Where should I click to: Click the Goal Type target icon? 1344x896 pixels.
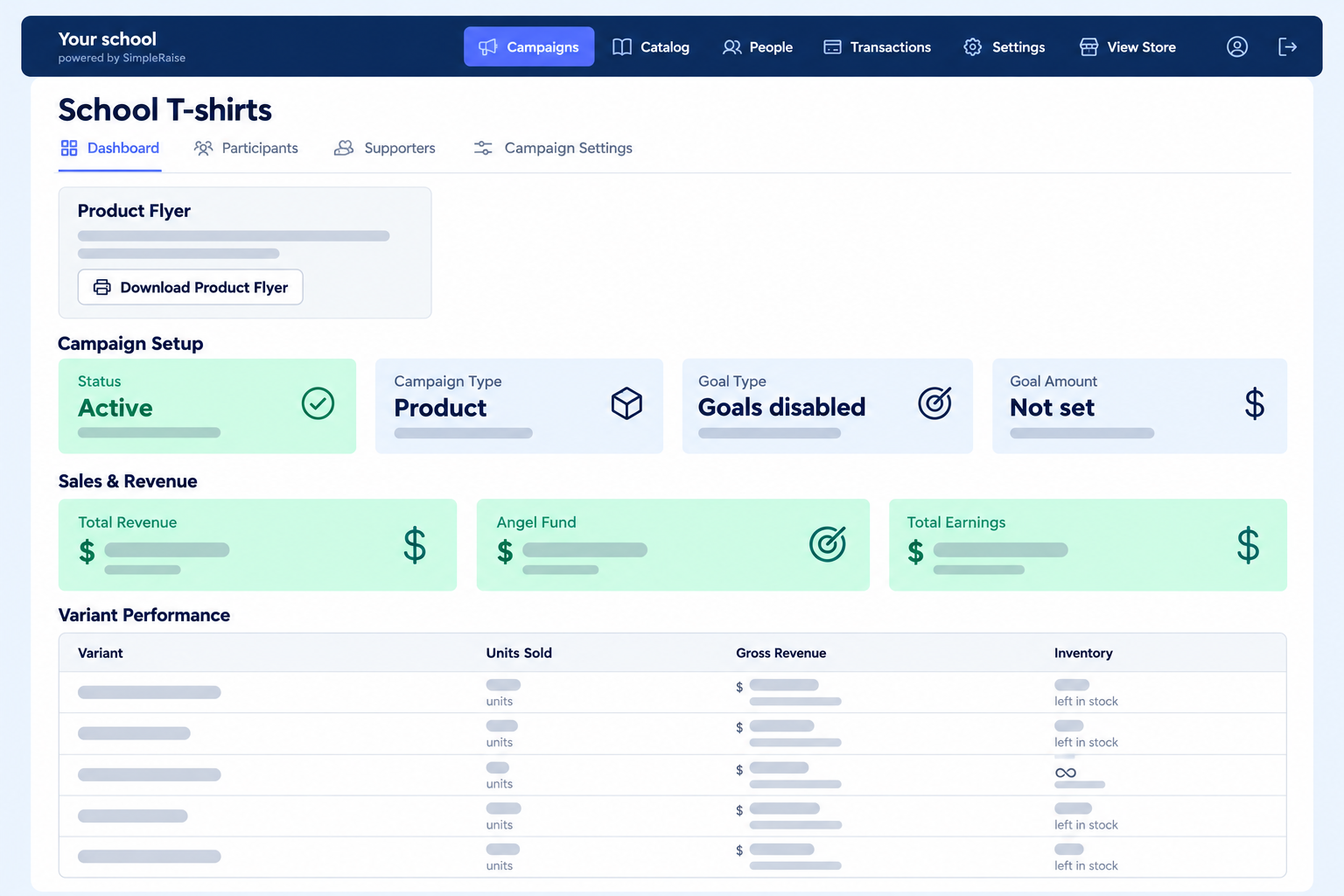point(934,403)
